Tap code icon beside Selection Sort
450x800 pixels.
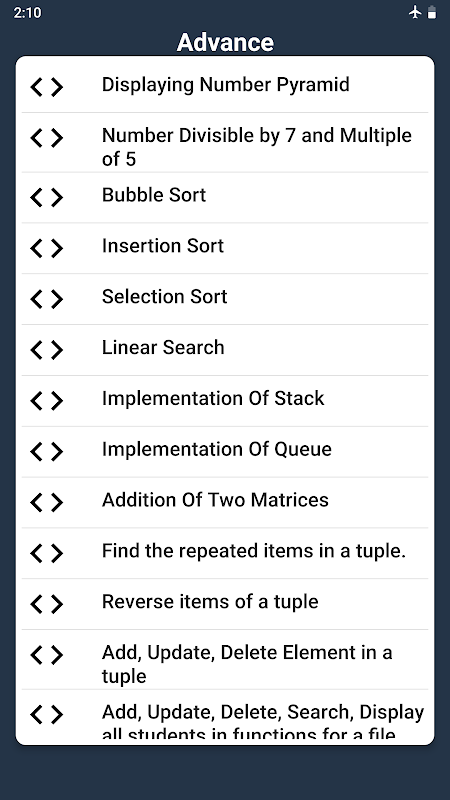click(46, 299)
